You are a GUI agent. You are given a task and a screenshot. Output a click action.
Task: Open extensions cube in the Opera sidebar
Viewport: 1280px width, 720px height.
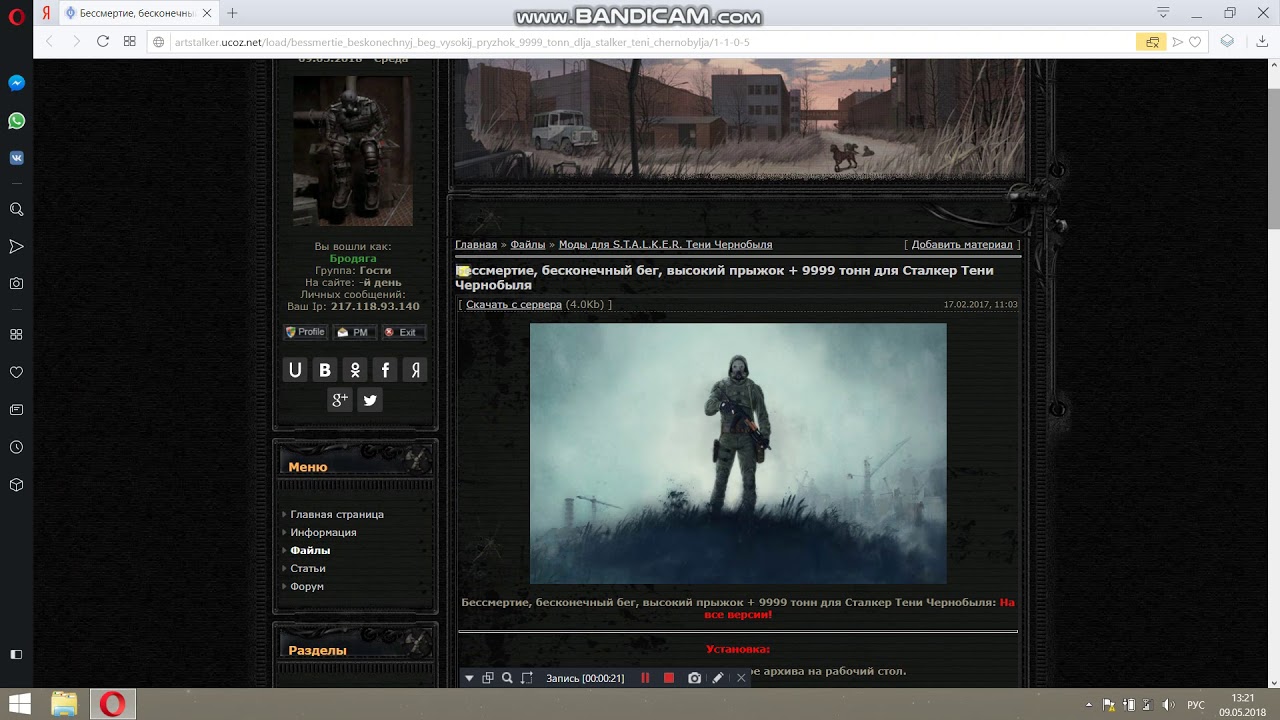(17, 485)
